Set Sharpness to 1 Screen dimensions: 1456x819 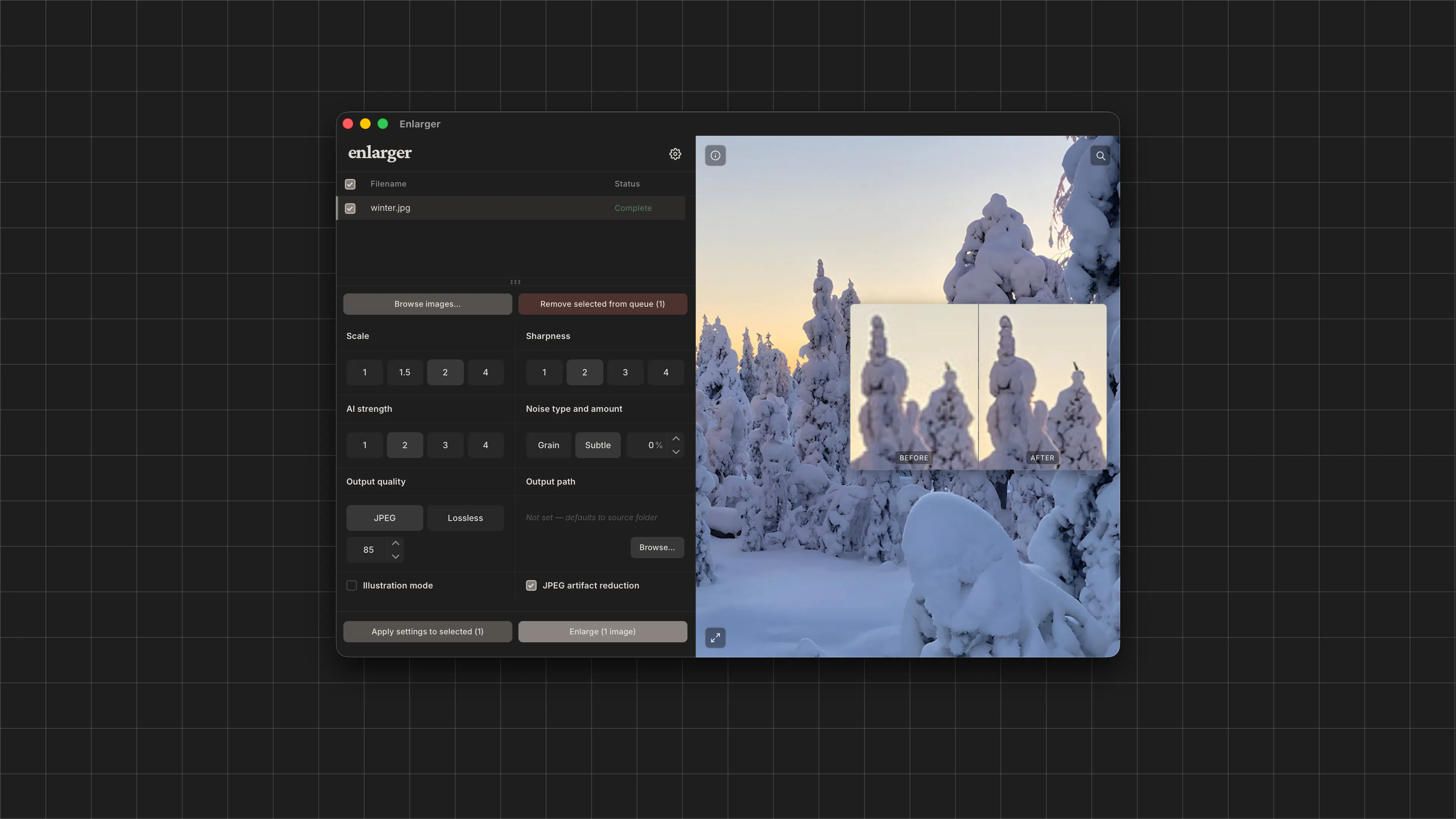pyautogui.click(x=544, y=372)
